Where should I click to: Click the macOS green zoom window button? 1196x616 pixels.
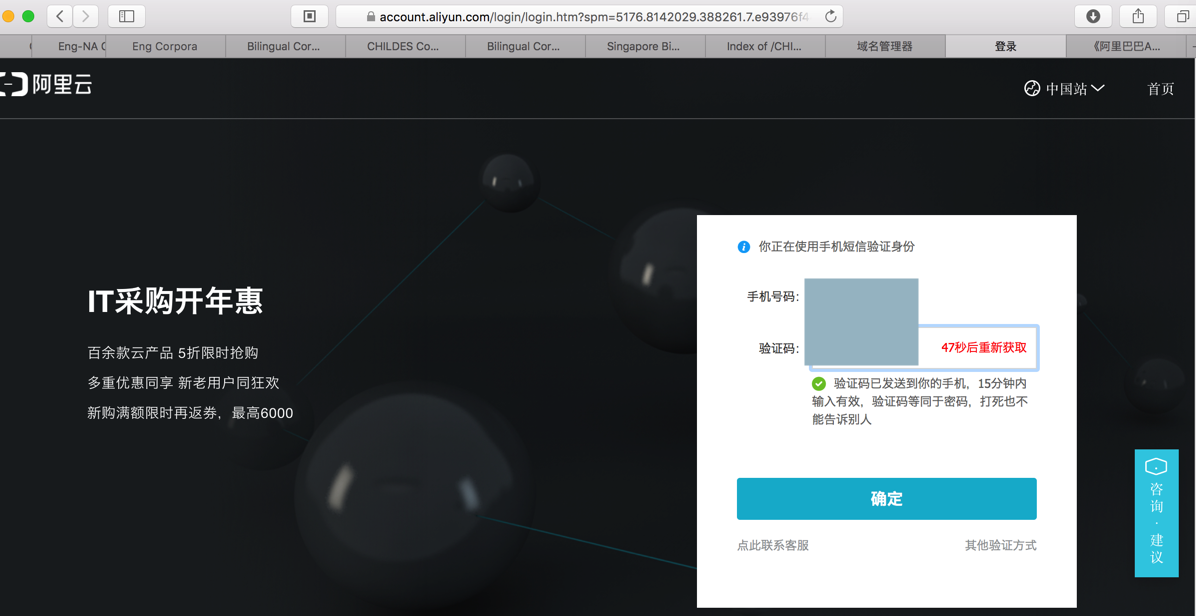(28, 16)
